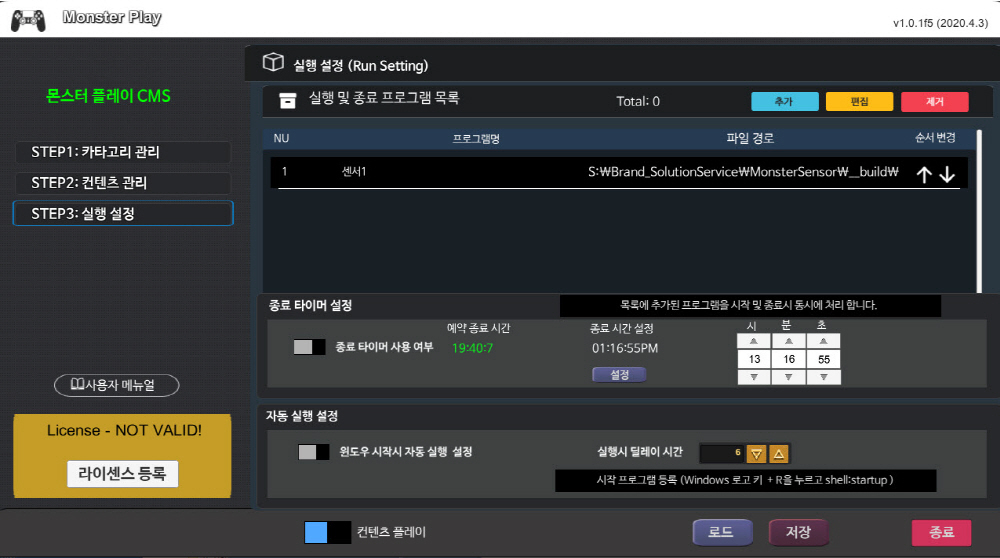This screenshot has width=1000, height=558.
Task: Increase the second (초) value
Action: [x=823, y=341]
